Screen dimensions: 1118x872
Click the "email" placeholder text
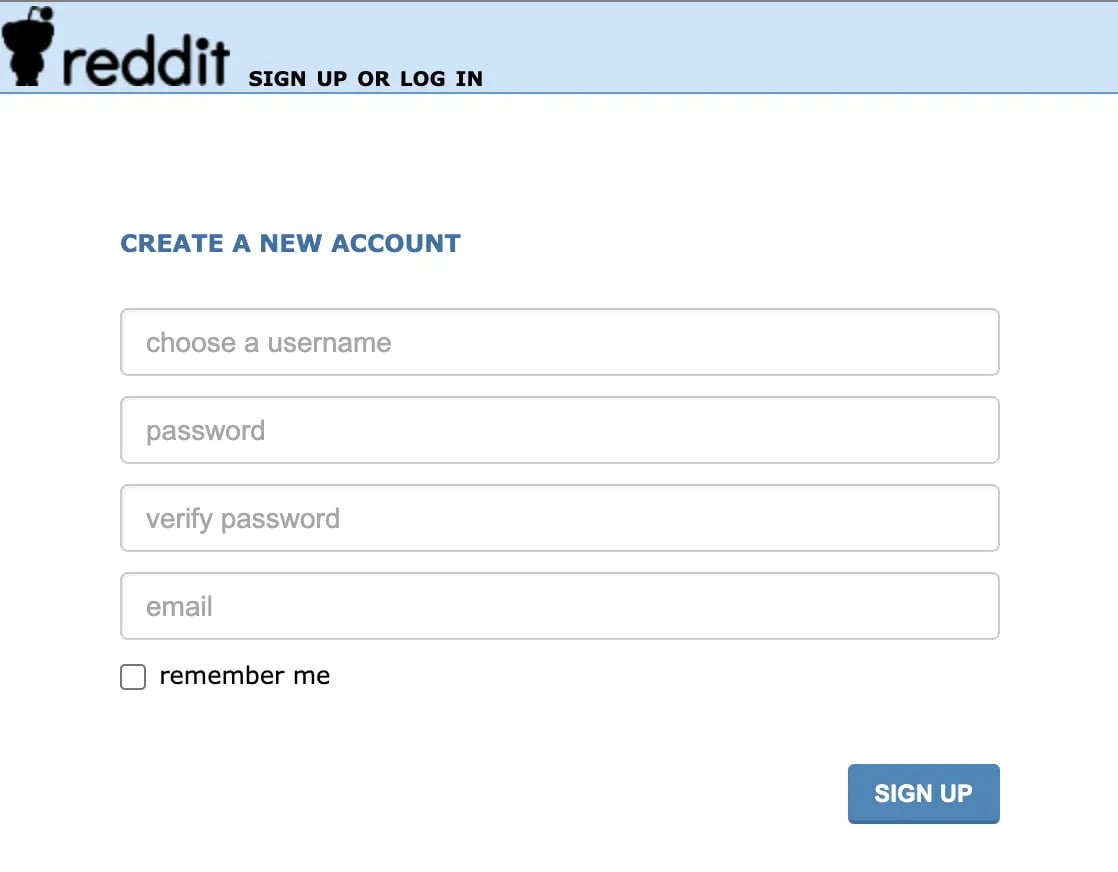[179, 607]
